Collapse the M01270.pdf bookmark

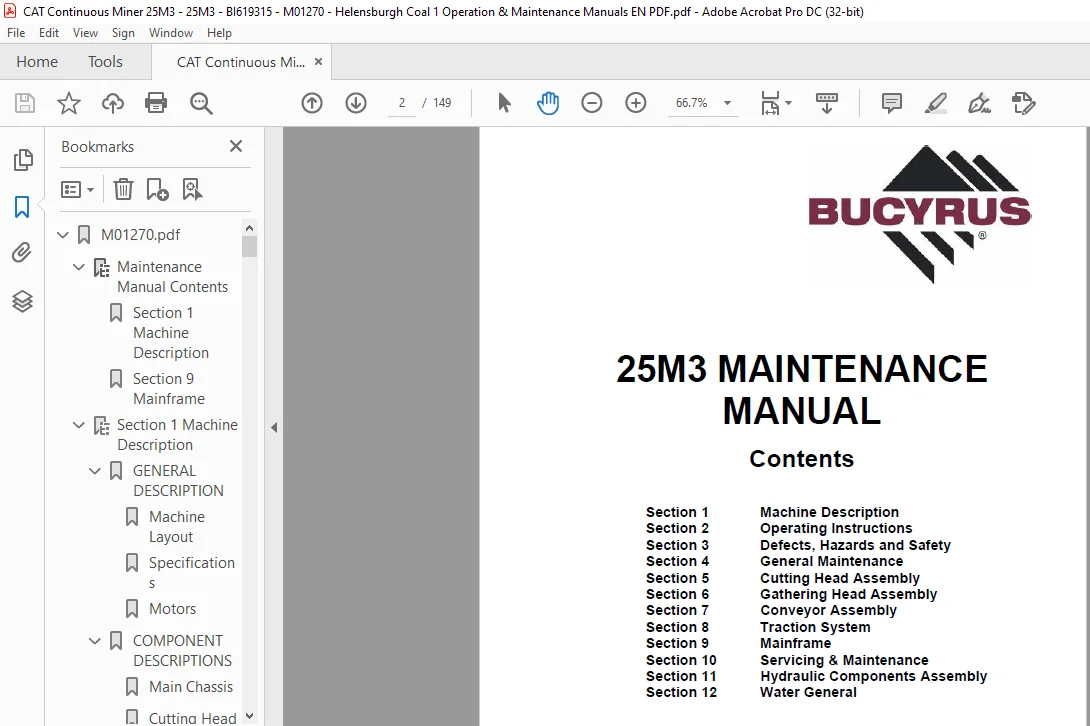(63, 235)
